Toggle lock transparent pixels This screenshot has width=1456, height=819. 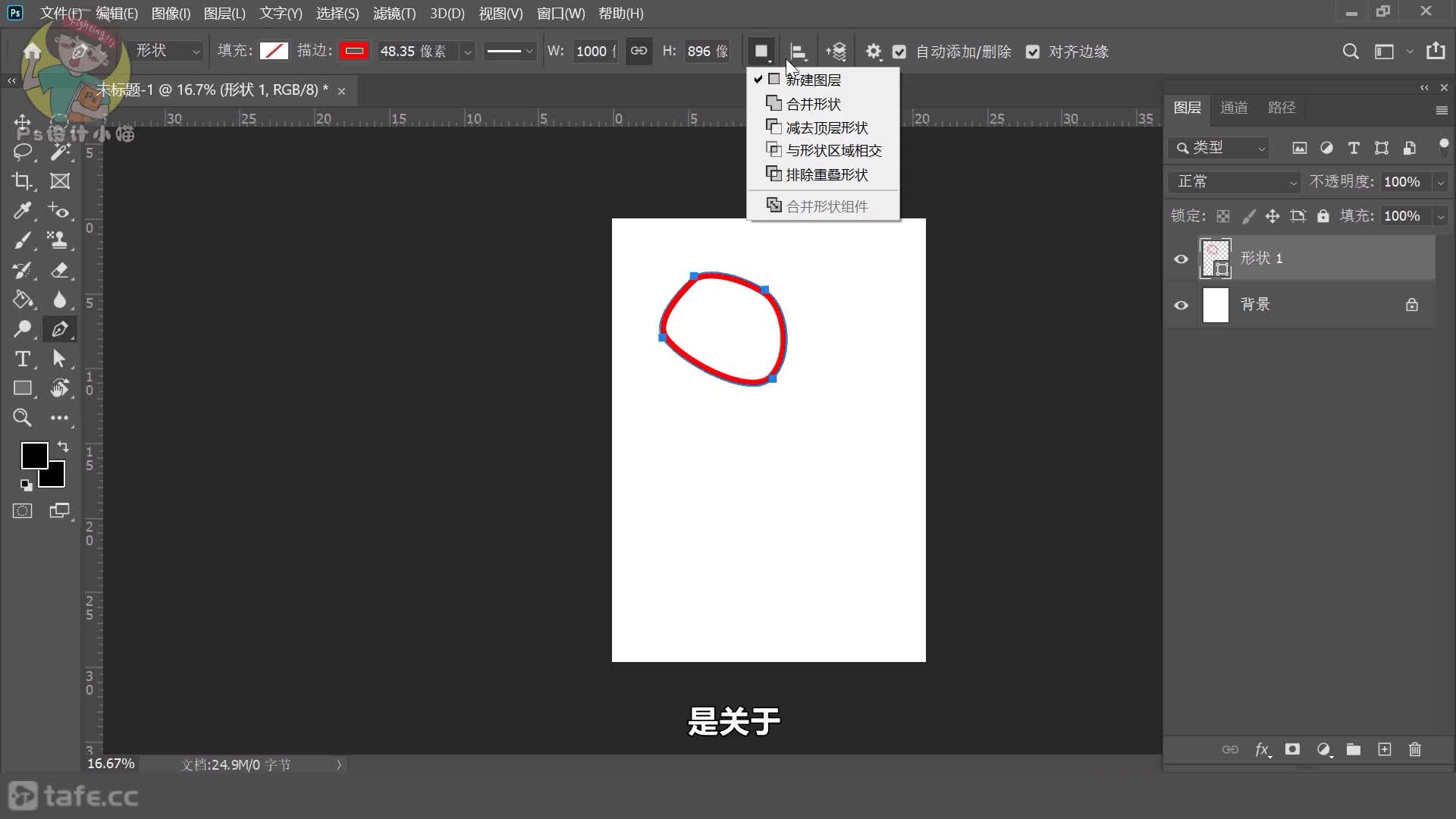pos(1223,216)
